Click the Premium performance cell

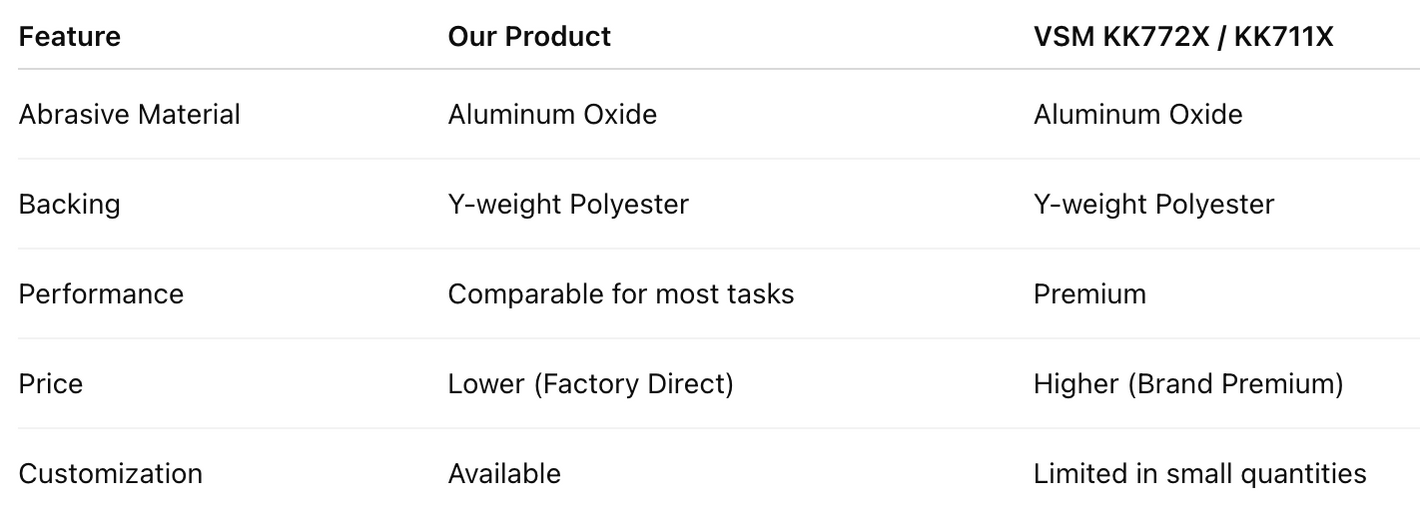pyautogui.click(x=1090, y=294)
